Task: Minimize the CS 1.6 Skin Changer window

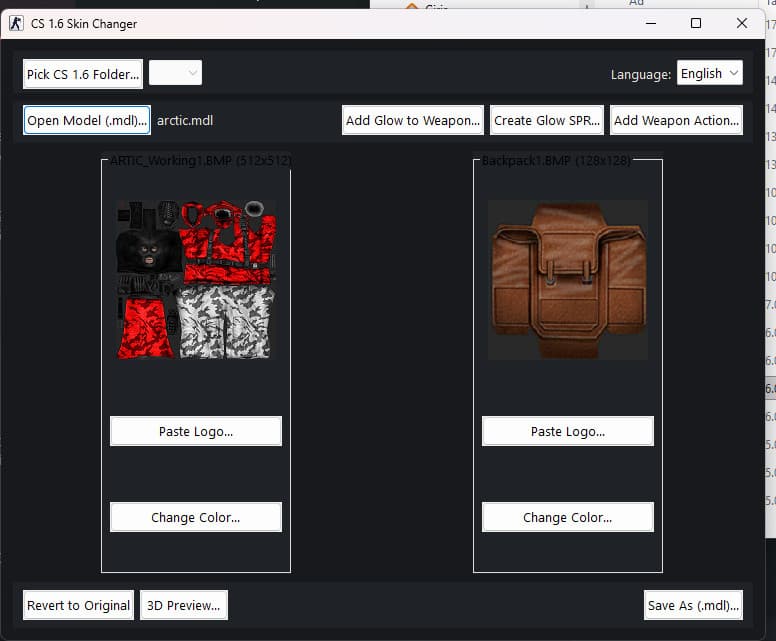Action: pos(651,23)
